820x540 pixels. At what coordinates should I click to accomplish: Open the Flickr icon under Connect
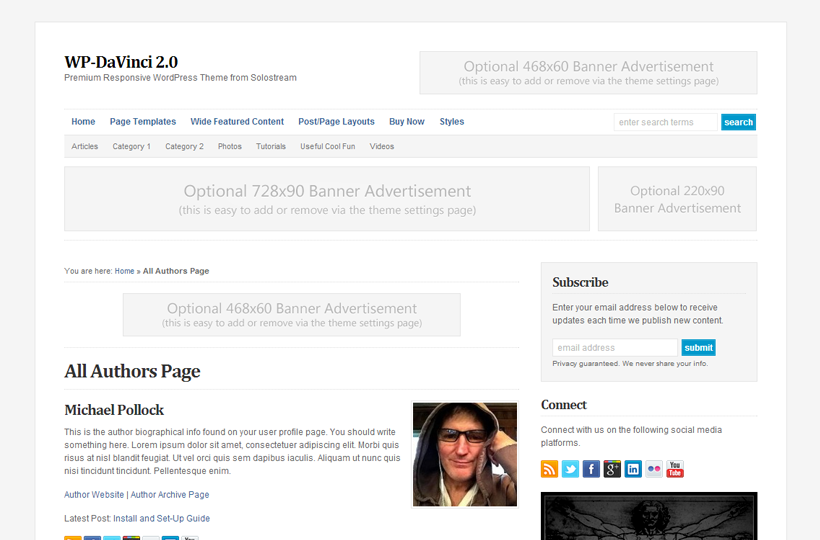point(654,469)
